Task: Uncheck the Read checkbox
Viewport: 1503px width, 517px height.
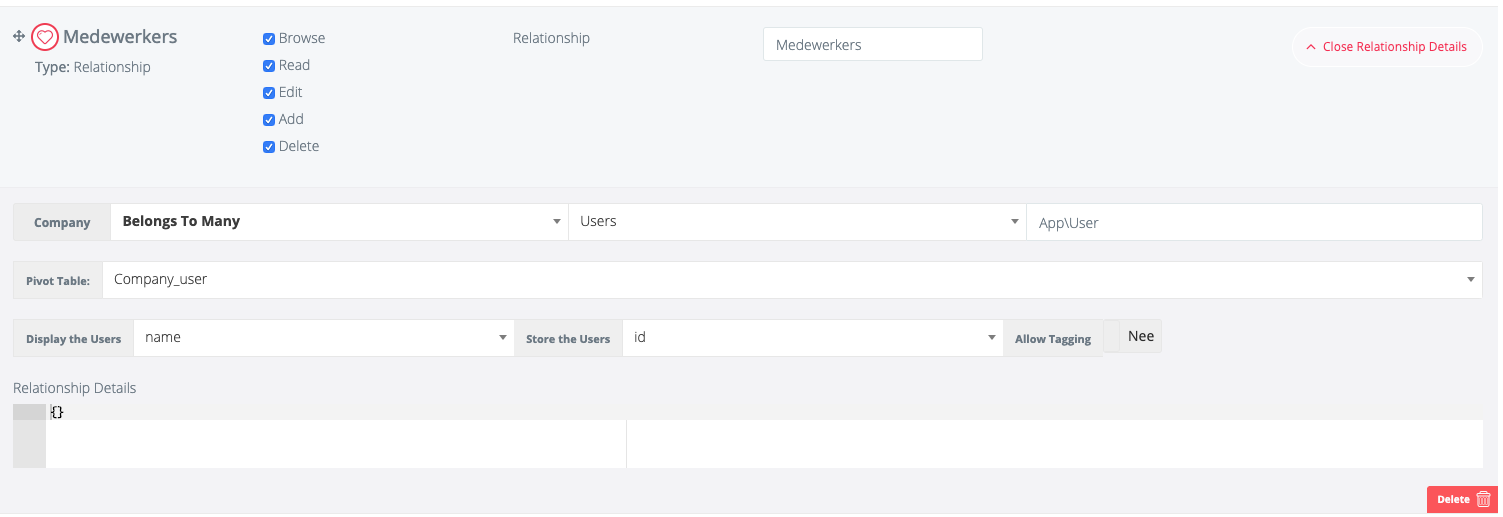Action: [x=269, y=66]
